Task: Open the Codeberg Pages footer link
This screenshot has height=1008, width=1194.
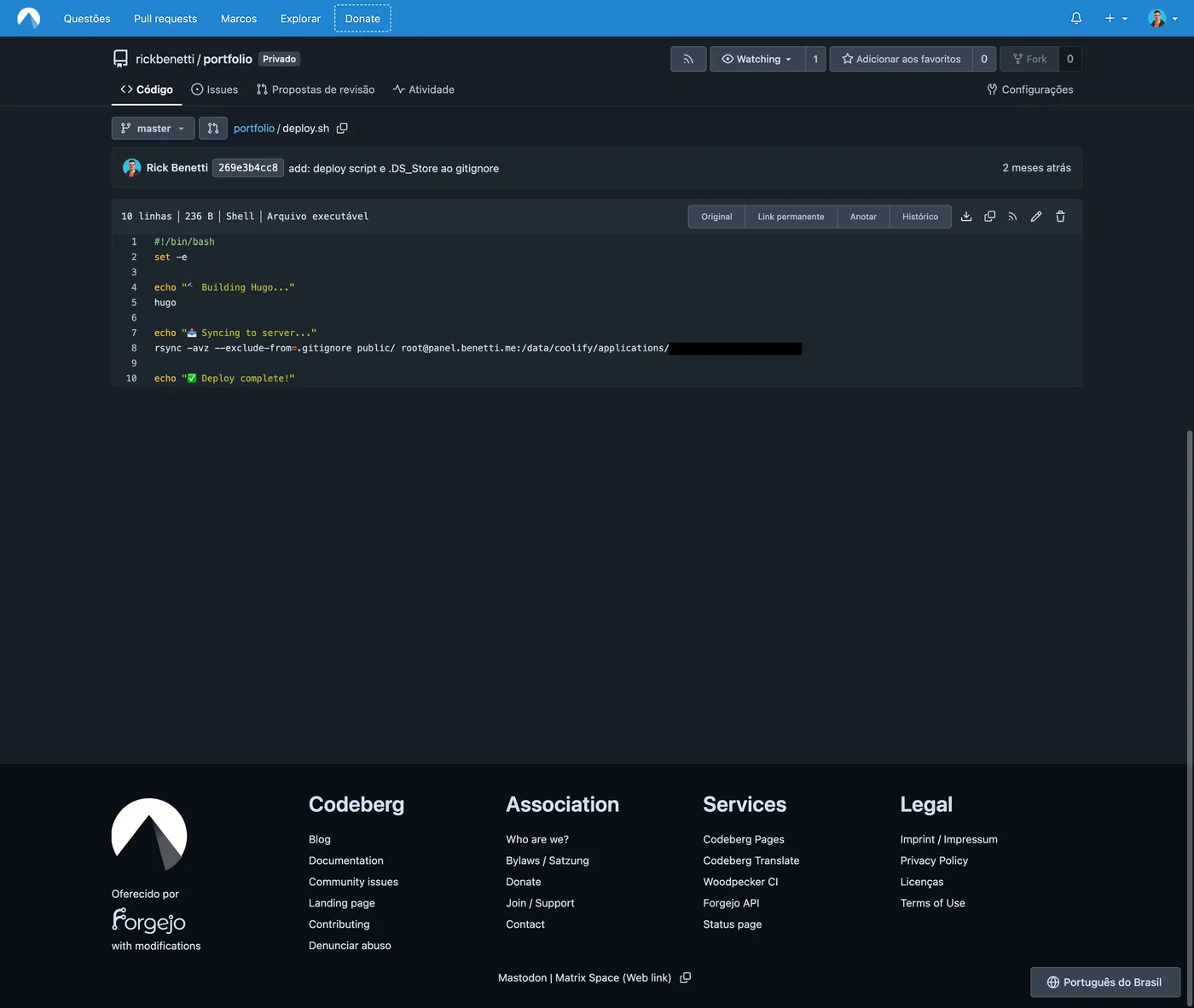Action: click(744, 839)
